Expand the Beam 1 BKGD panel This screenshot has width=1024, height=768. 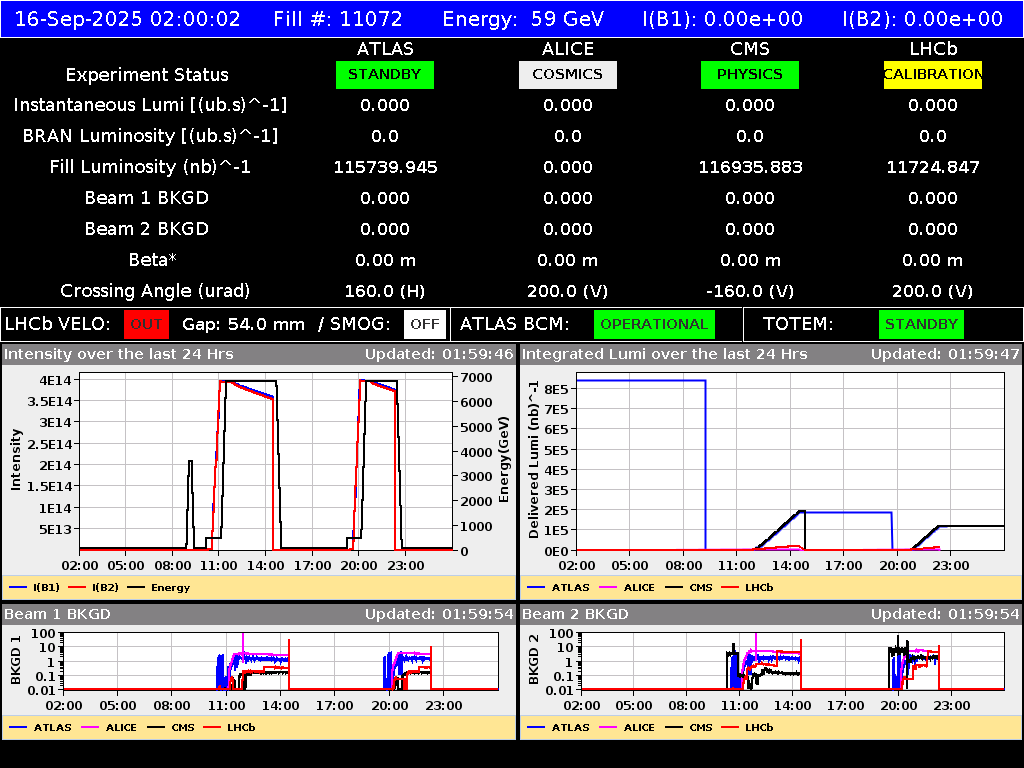[60, 614]
